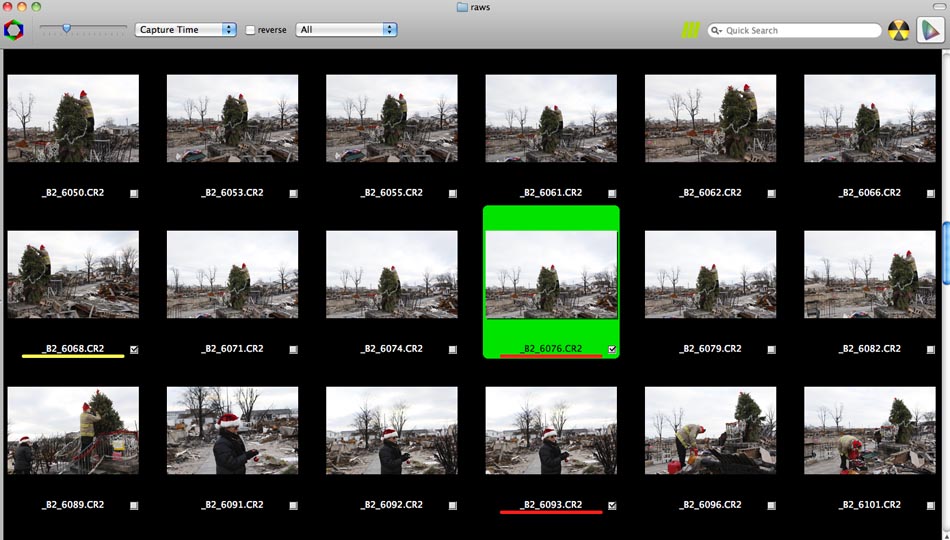Open the Capture Time sort dropdown

(x=185, y=30)
